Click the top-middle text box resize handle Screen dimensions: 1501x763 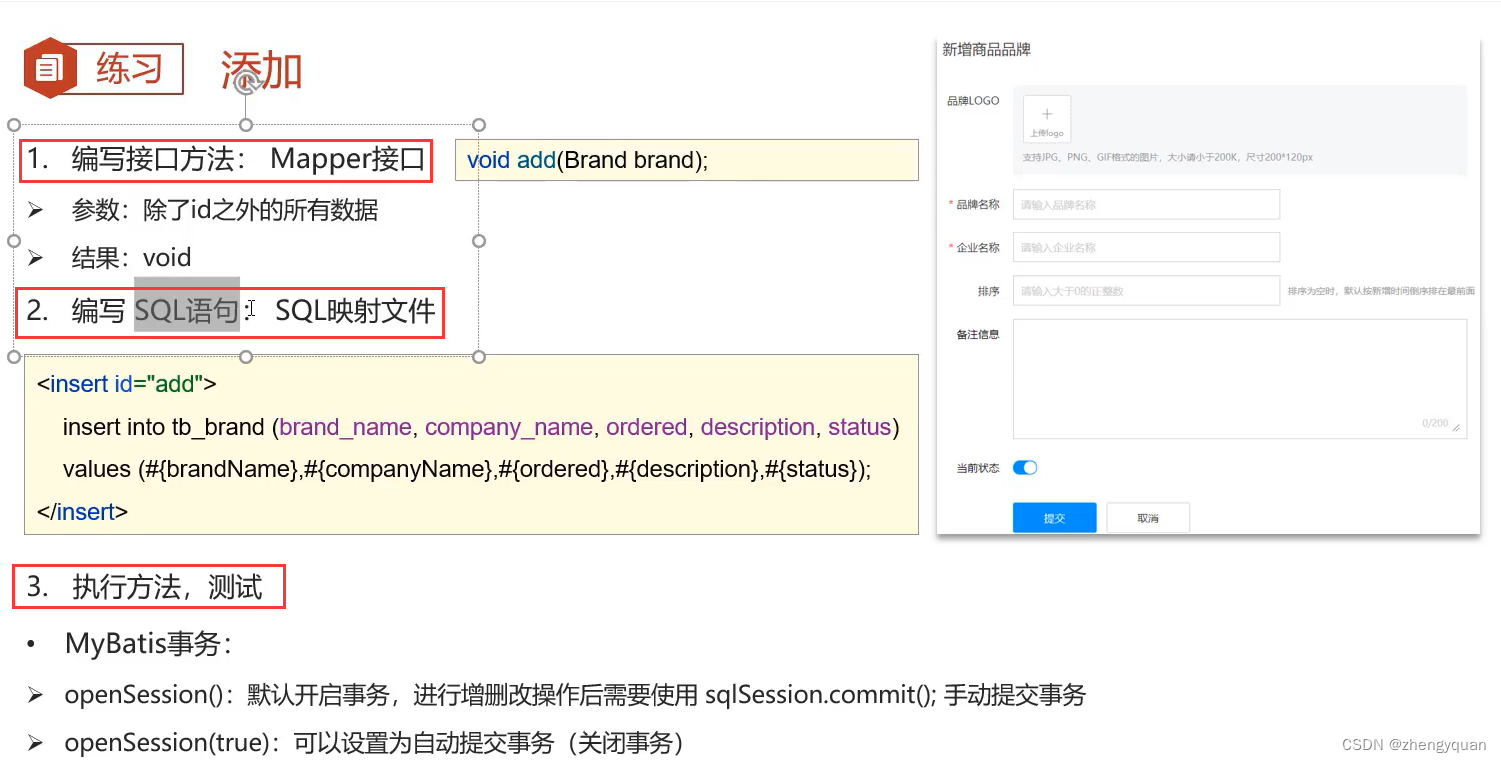(x=246, y=125)
